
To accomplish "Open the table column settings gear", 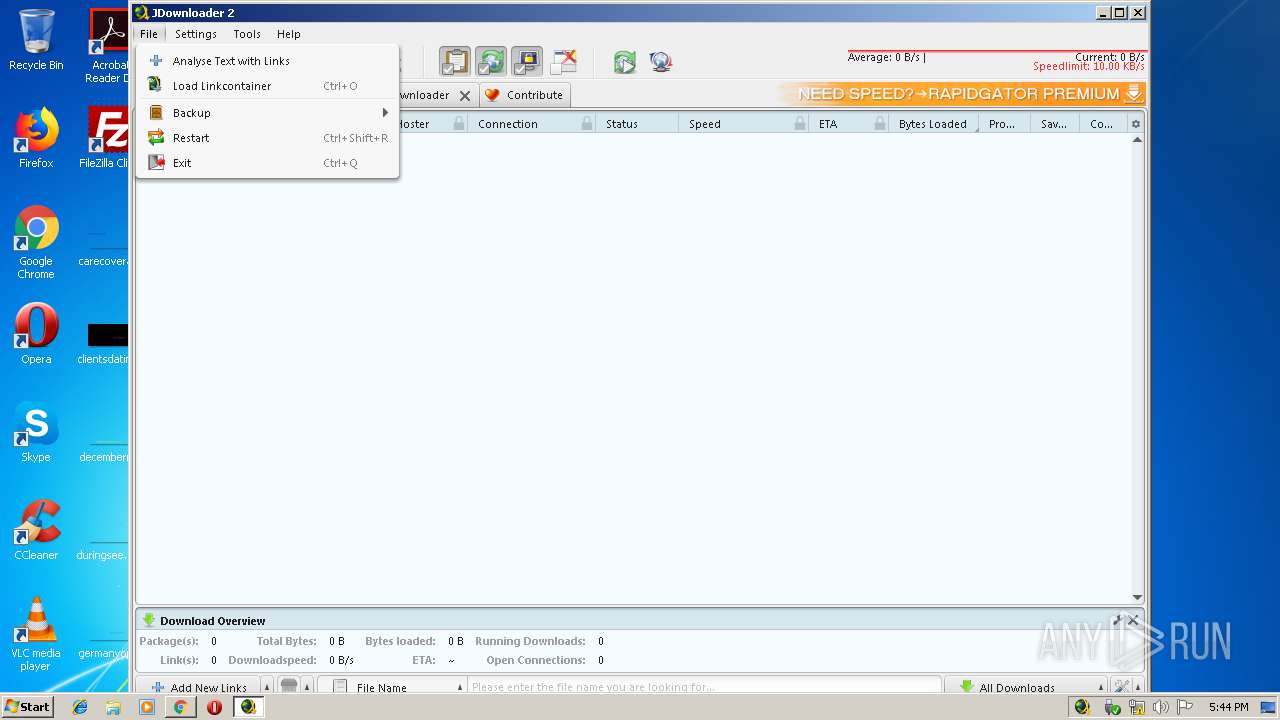I will pyautogui.click(x=1135, y=124).
